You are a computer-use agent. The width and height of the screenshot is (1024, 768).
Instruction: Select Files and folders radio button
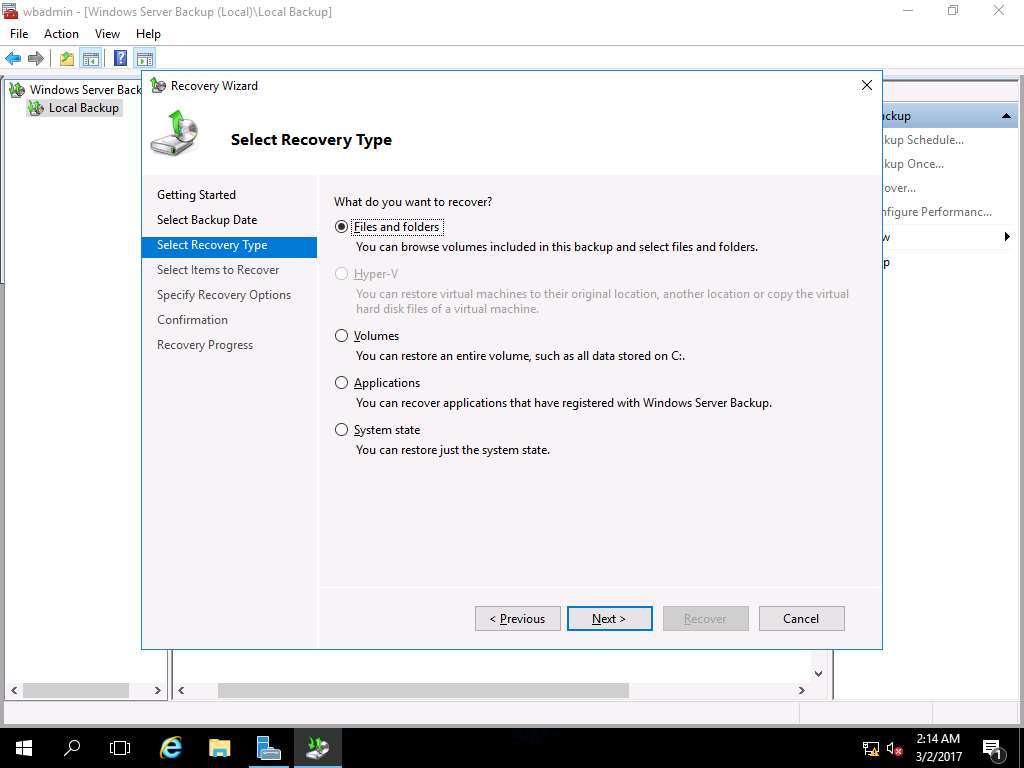coord(341,227)
